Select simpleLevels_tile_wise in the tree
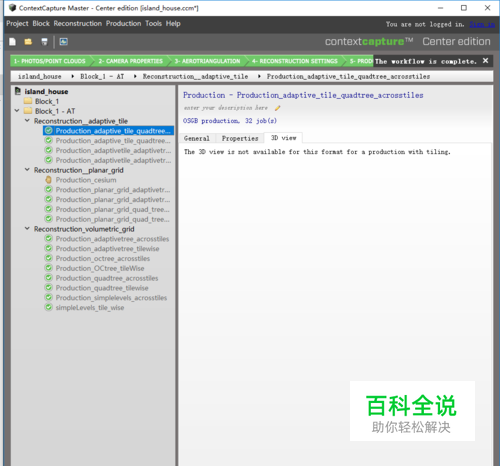 pyautogui.click(x=90, y=307)
